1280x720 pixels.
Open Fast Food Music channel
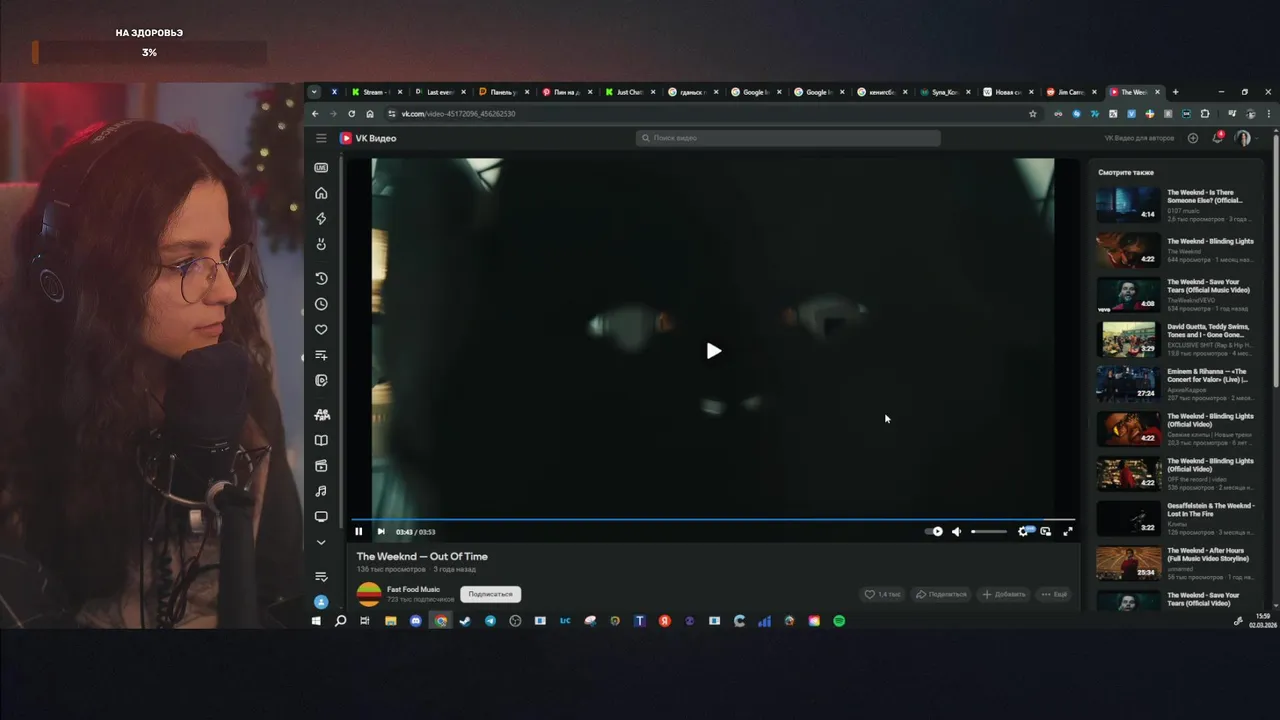coord(413,590)
